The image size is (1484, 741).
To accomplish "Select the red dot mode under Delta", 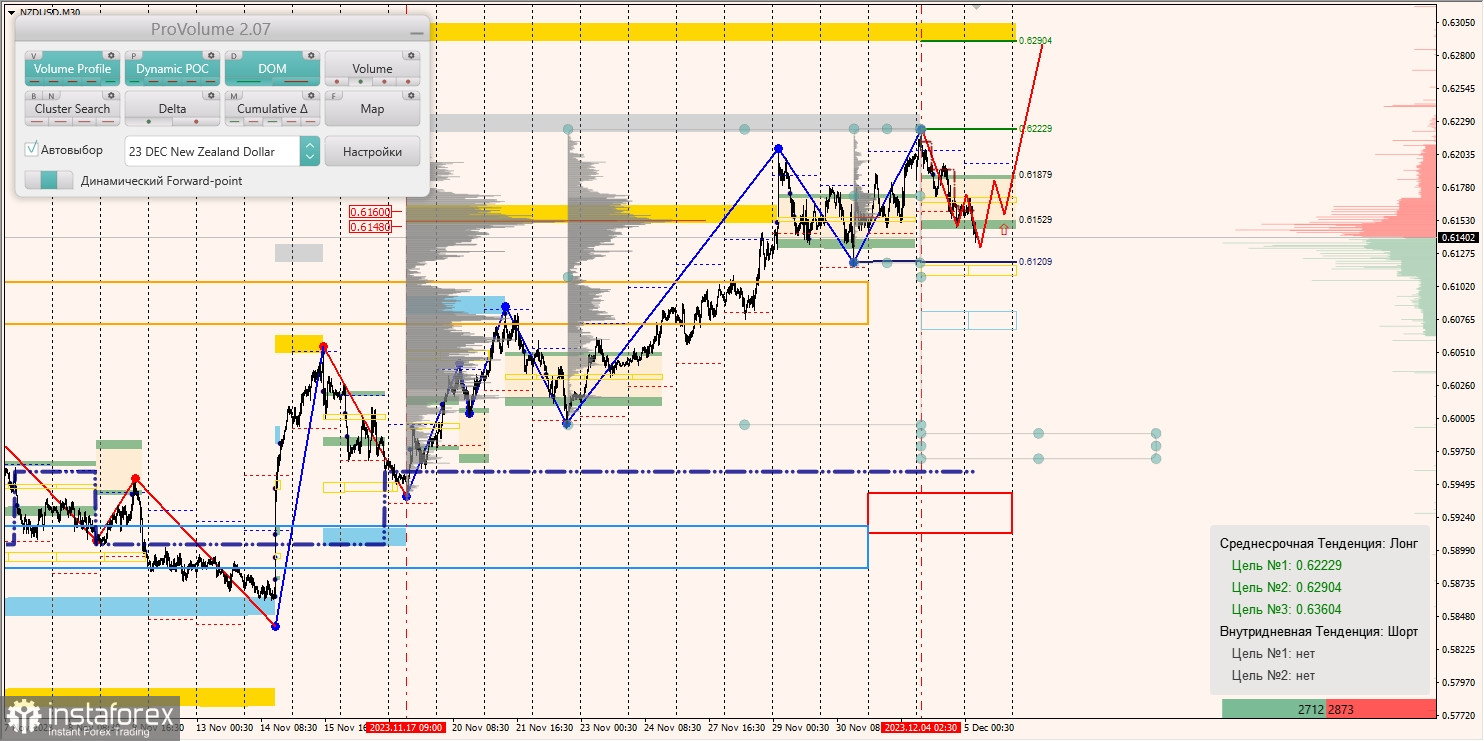I will (196, 121).
